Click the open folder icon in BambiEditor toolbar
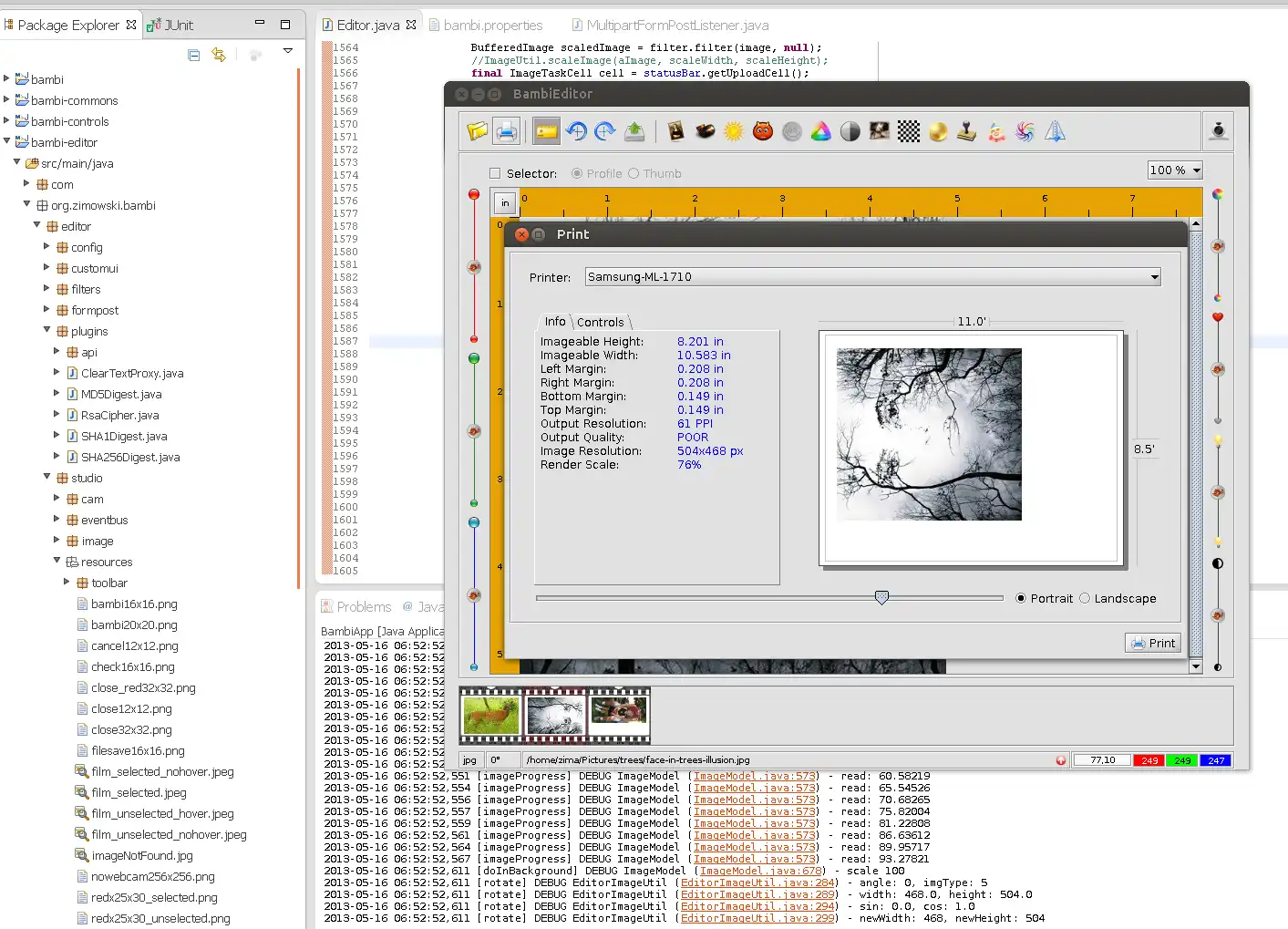Image resolution: width=1288 pixels, height=929 pixels. pos(478,131)
